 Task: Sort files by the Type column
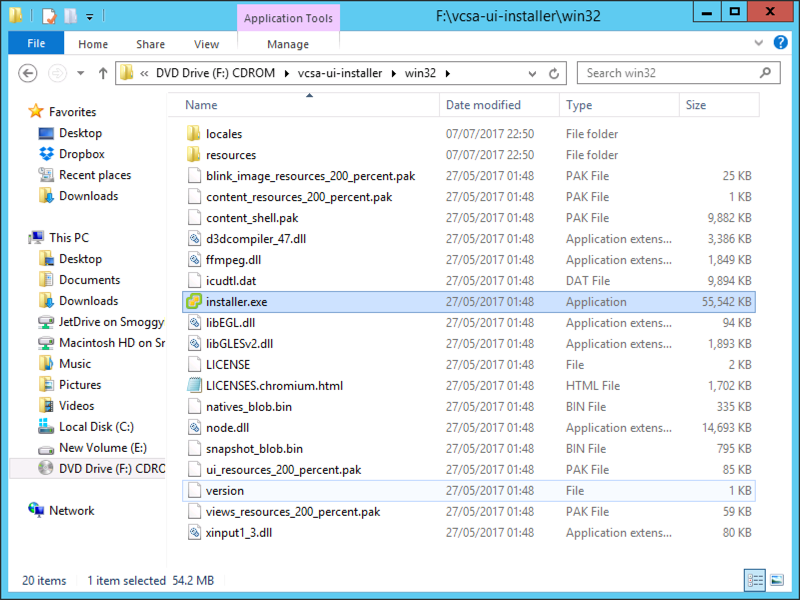[619, 105]
